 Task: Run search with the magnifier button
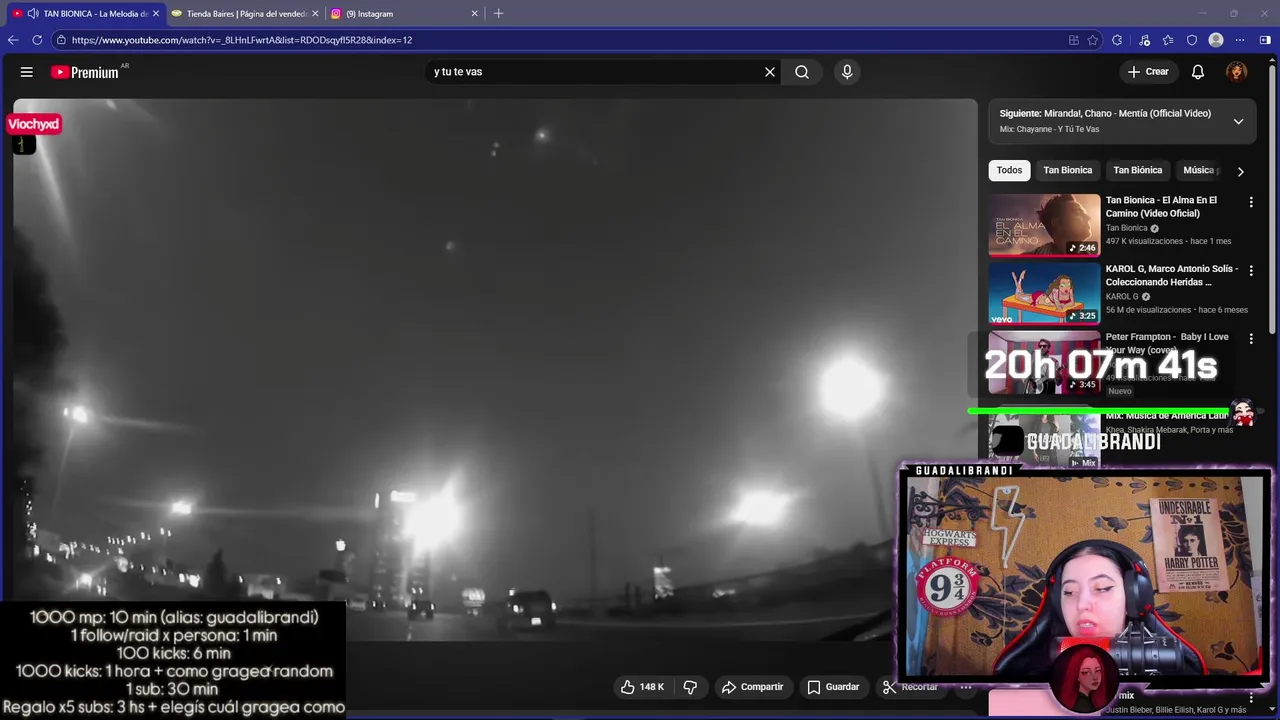pos(802,72)
